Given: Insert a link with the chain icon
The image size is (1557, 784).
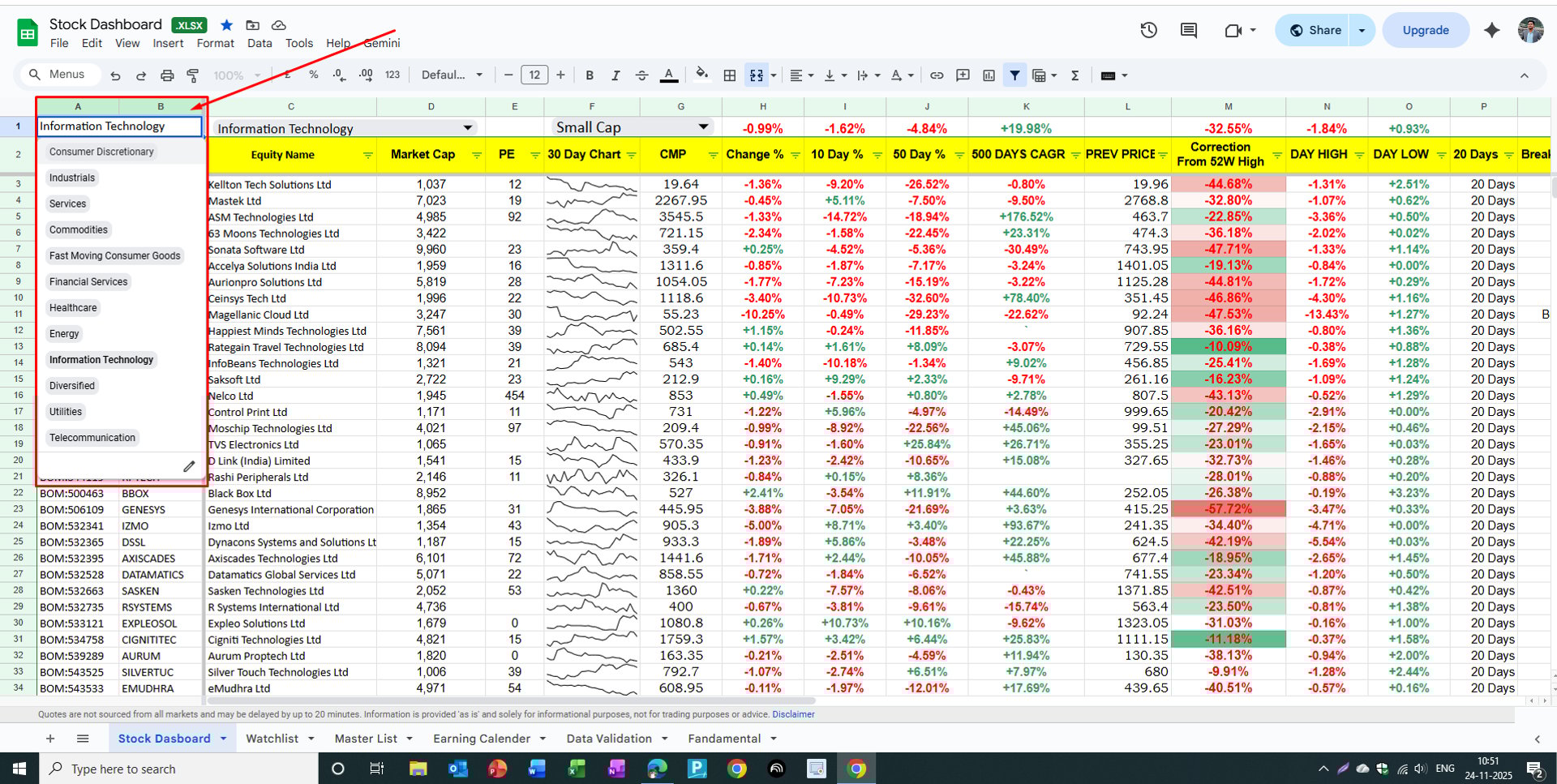Looking at the screenshot, I should 937,75.
